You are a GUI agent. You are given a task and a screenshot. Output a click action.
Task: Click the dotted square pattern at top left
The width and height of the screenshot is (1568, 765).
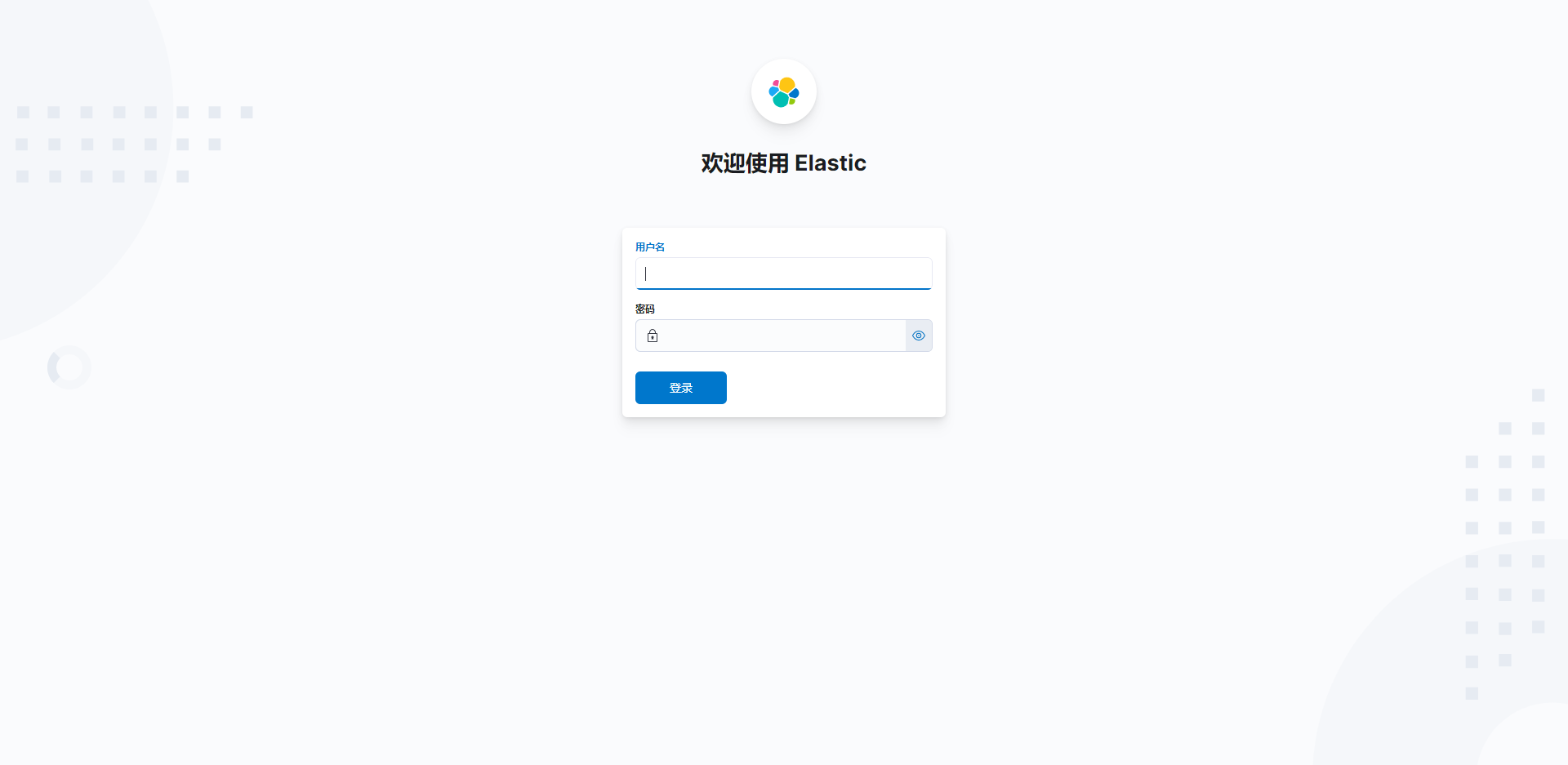click(x=134, y=145)
